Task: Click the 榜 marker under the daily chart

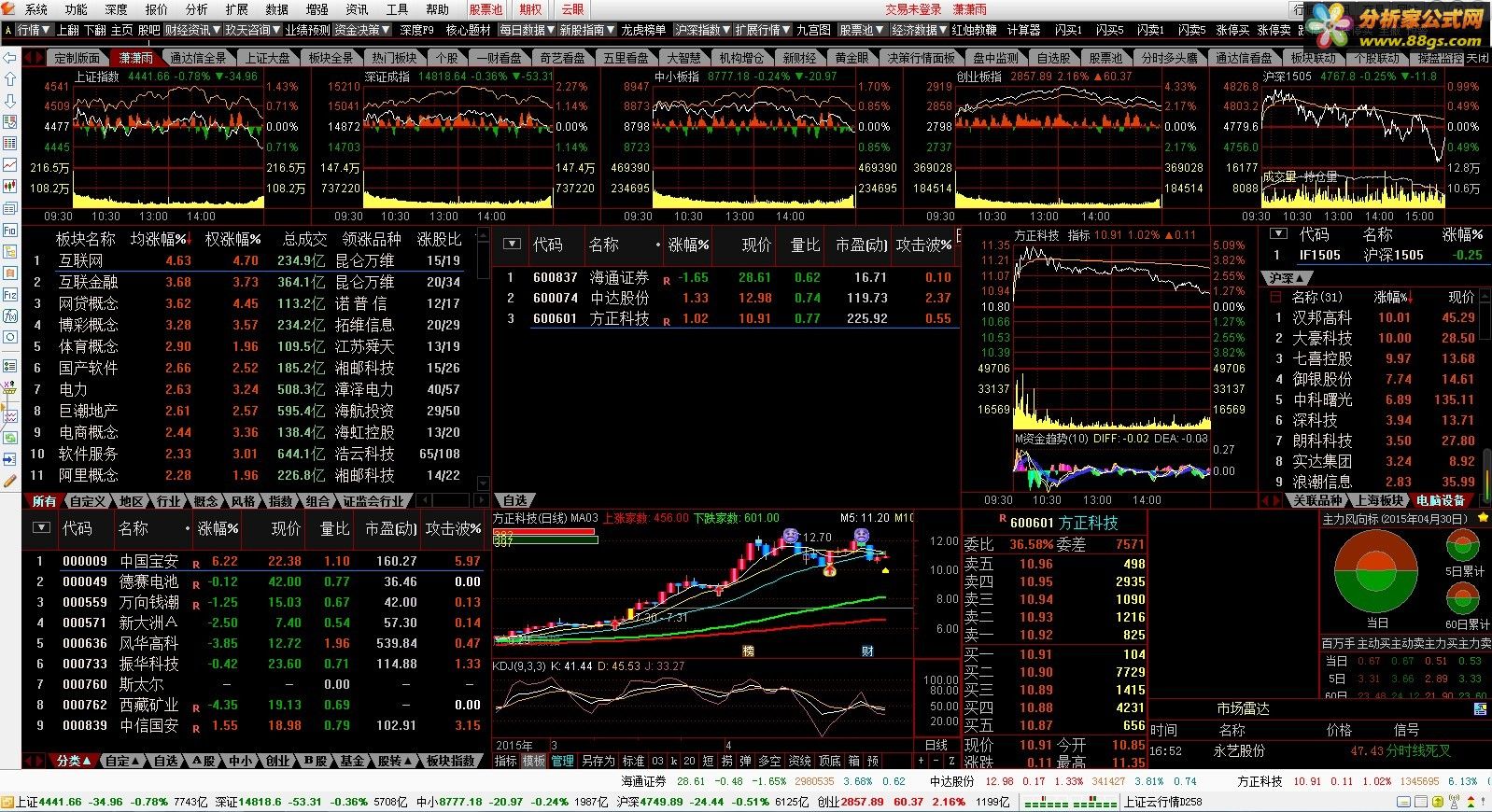Action: 748,651
